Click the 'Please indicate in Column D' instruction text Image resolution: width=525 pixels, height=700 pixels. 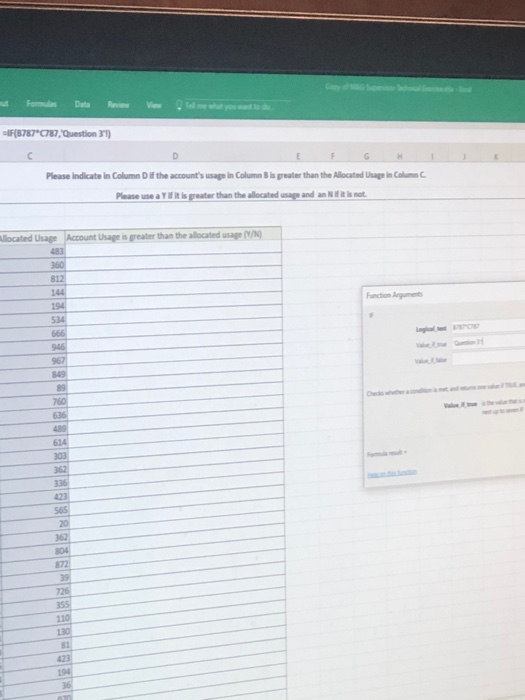coord(236,175)
